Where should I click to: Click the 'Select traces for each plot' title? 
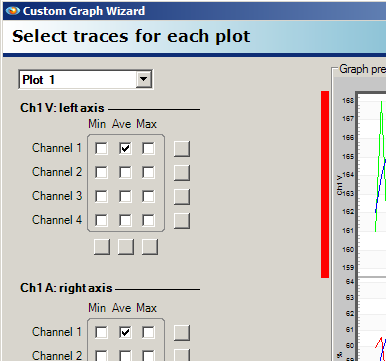(131, 36)
